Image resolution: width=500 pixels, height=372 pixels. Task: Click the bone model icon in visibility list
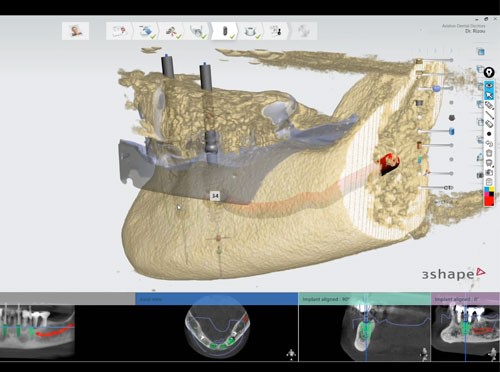(419, 61)
